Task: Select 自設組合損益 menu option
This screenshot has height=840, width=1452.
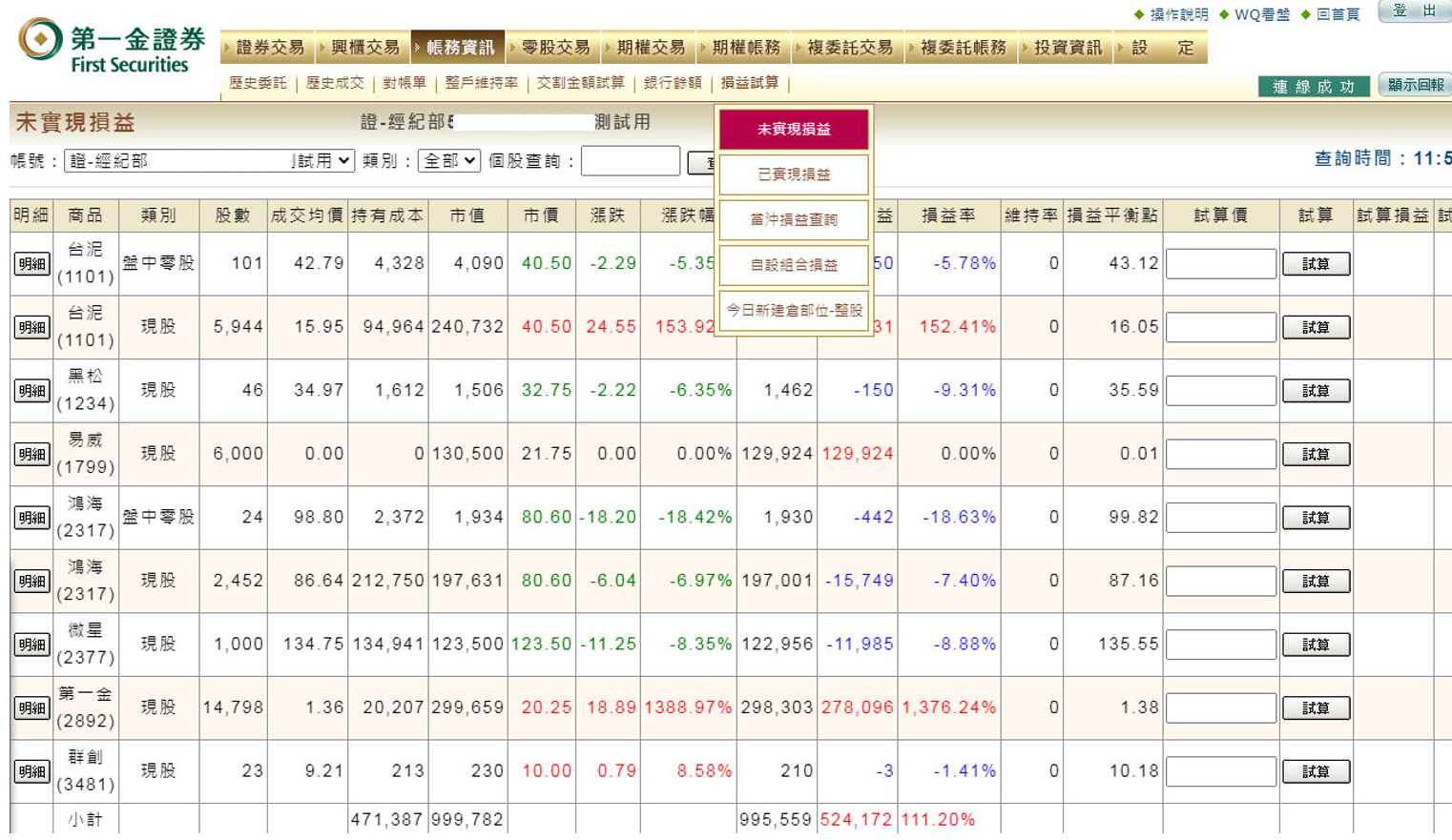Action: coord(794,265)
